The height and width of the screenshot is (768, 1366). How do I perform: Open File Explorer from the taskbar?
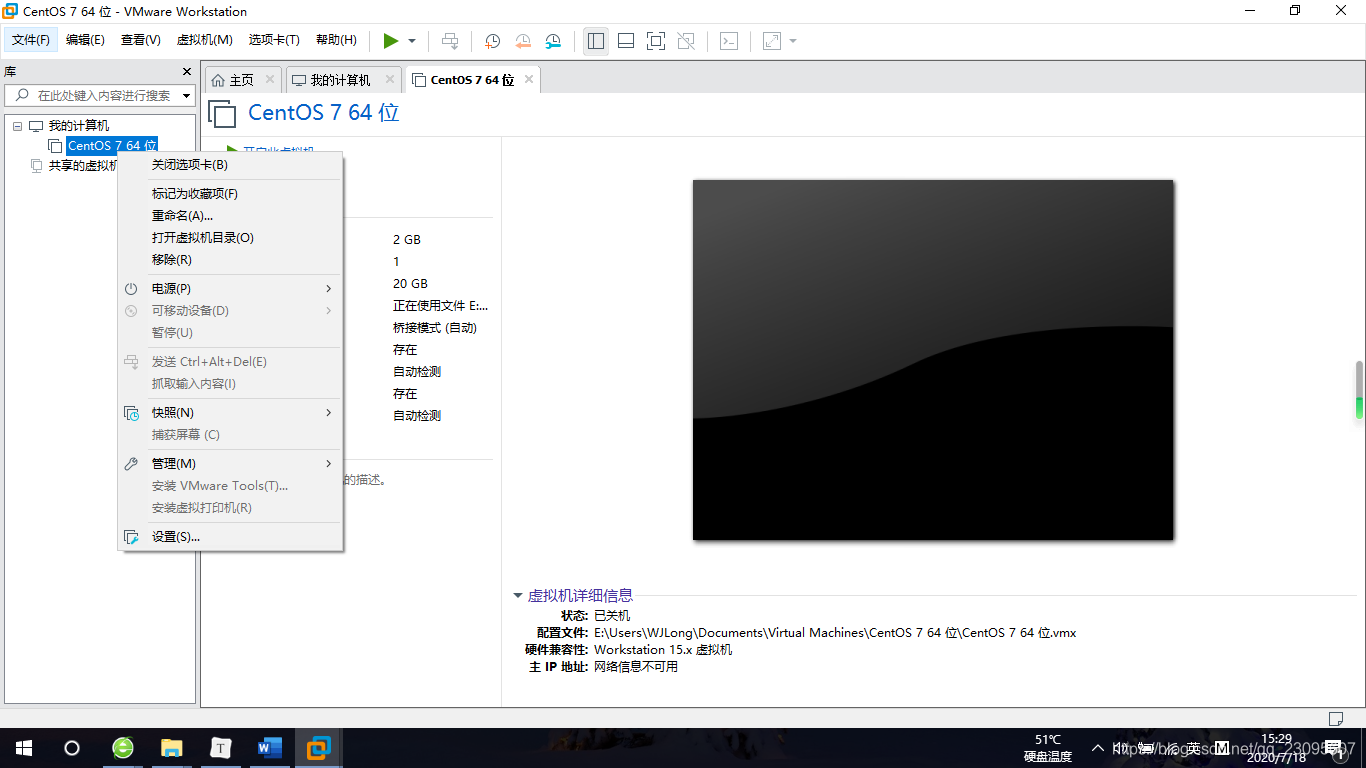[x=172, y=748]
